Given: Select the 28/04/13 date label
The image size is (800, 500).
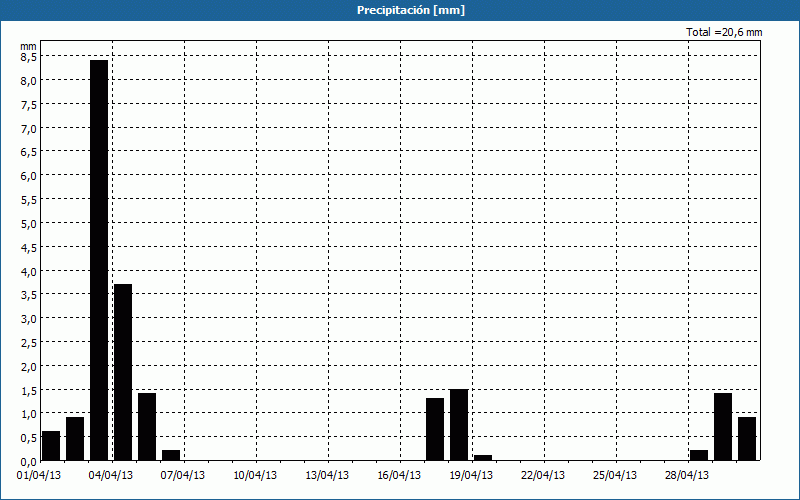Looking at the screenshot, I should pos(687,475).
